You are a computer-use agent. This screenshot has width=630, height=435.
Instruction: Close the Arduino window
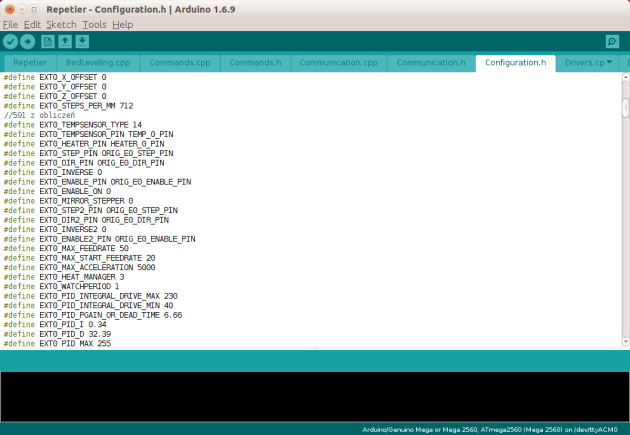click(x=10, y=9)
